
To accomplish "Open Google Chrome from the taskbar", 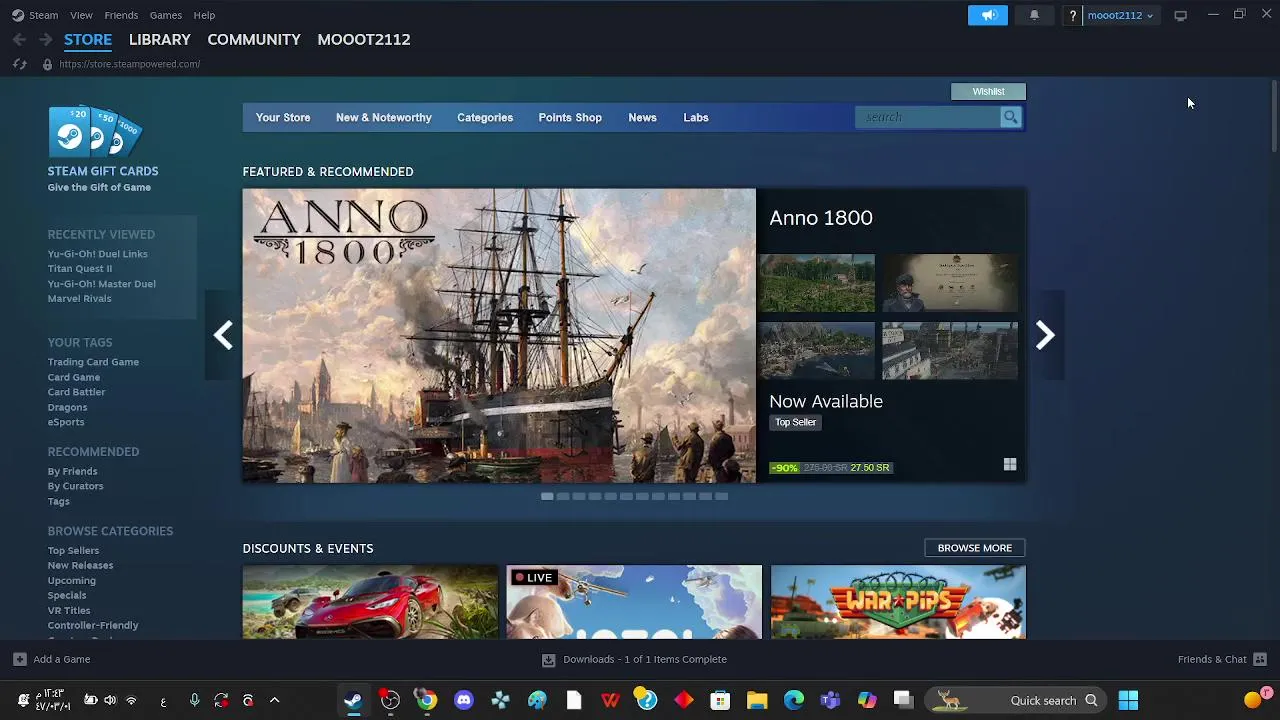I will point(427,700).
